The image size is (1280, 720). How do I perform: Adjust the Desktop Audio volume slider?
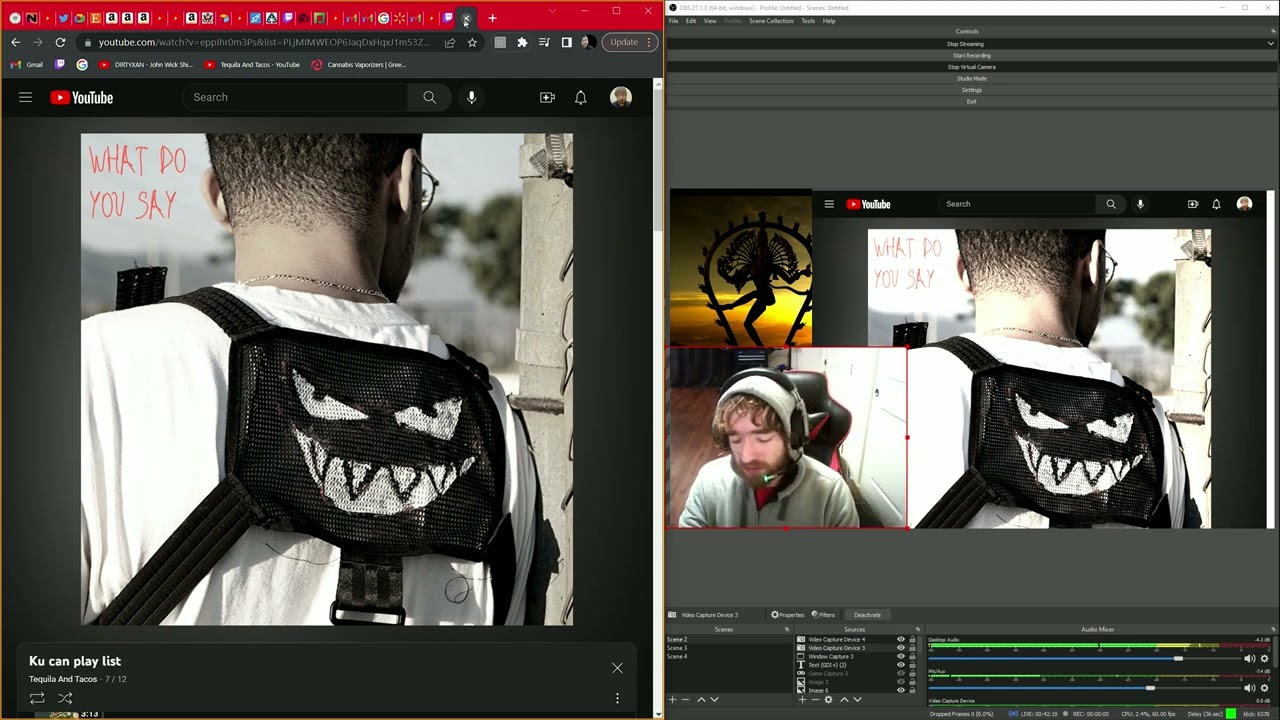click(1178, 658)
